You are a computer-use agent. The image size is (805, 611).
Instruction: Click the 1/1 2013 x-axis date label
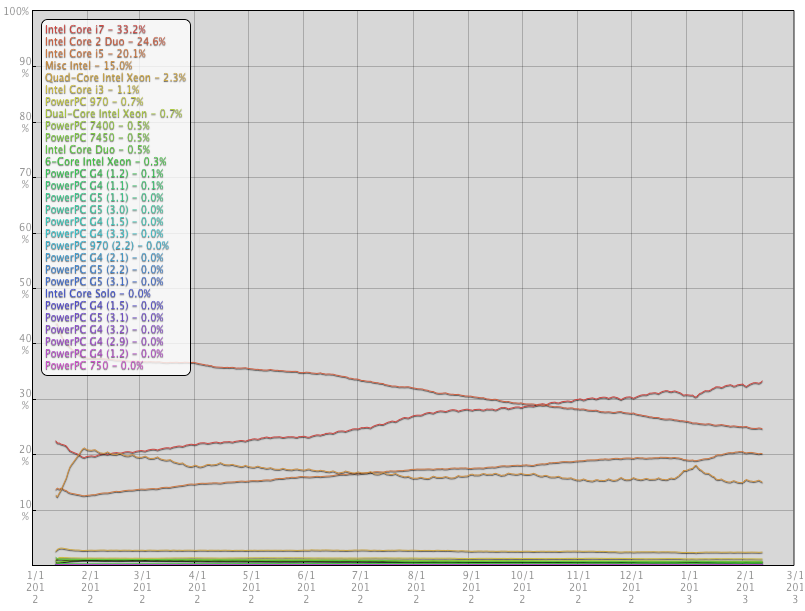[689, 587]
